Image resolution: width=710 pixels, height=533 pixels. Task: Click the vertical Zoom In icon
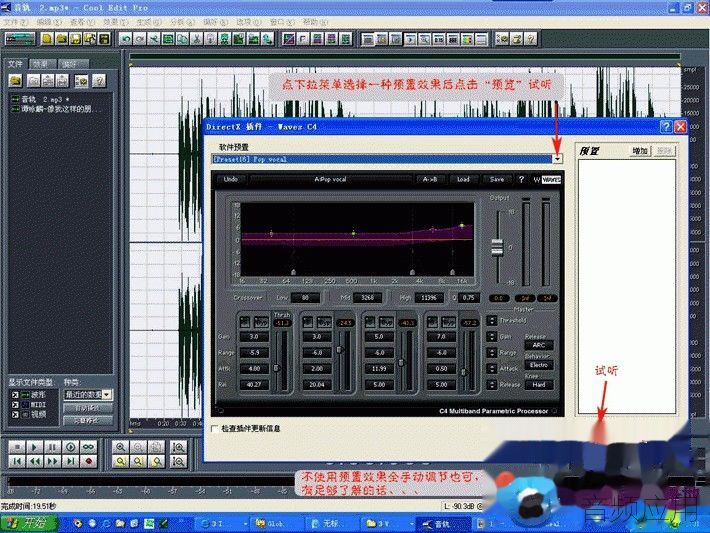click(x=178, y=447)
